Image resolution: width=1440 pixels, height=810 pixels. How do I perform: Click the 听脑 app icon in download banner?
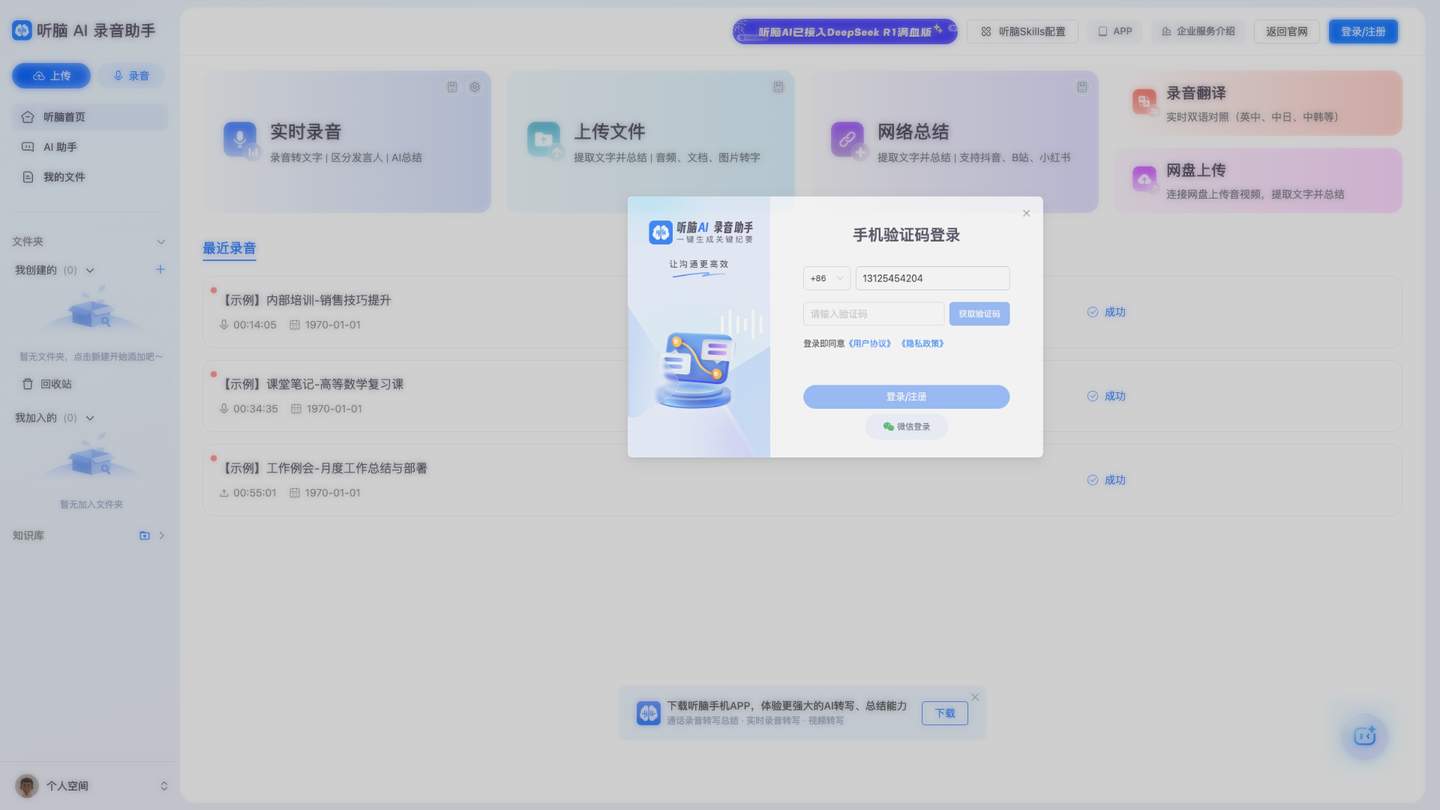[649, 713]
